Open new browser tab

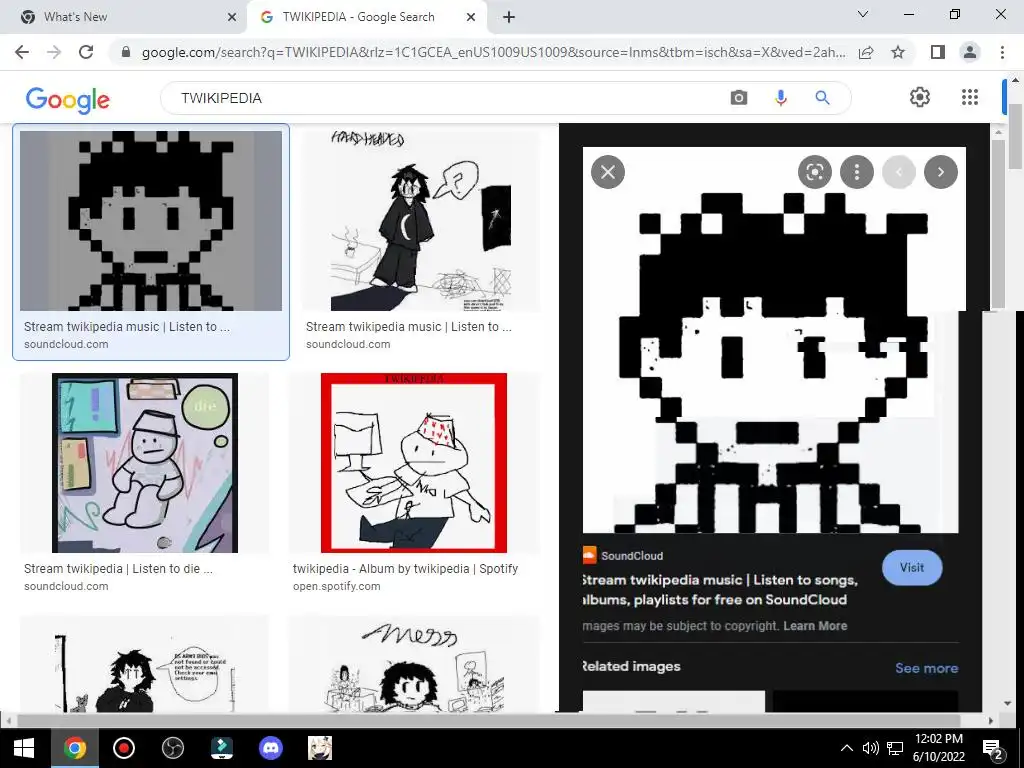(x=509, y=17)
